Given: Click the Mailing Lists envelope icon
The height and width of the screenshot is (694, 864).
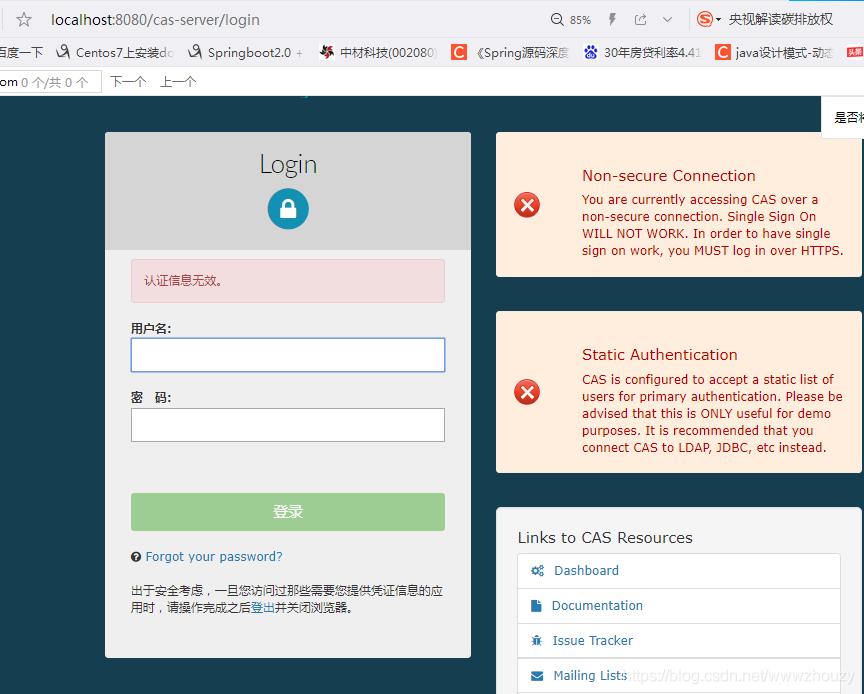Looking at the screenshot, I should (537, 676).
